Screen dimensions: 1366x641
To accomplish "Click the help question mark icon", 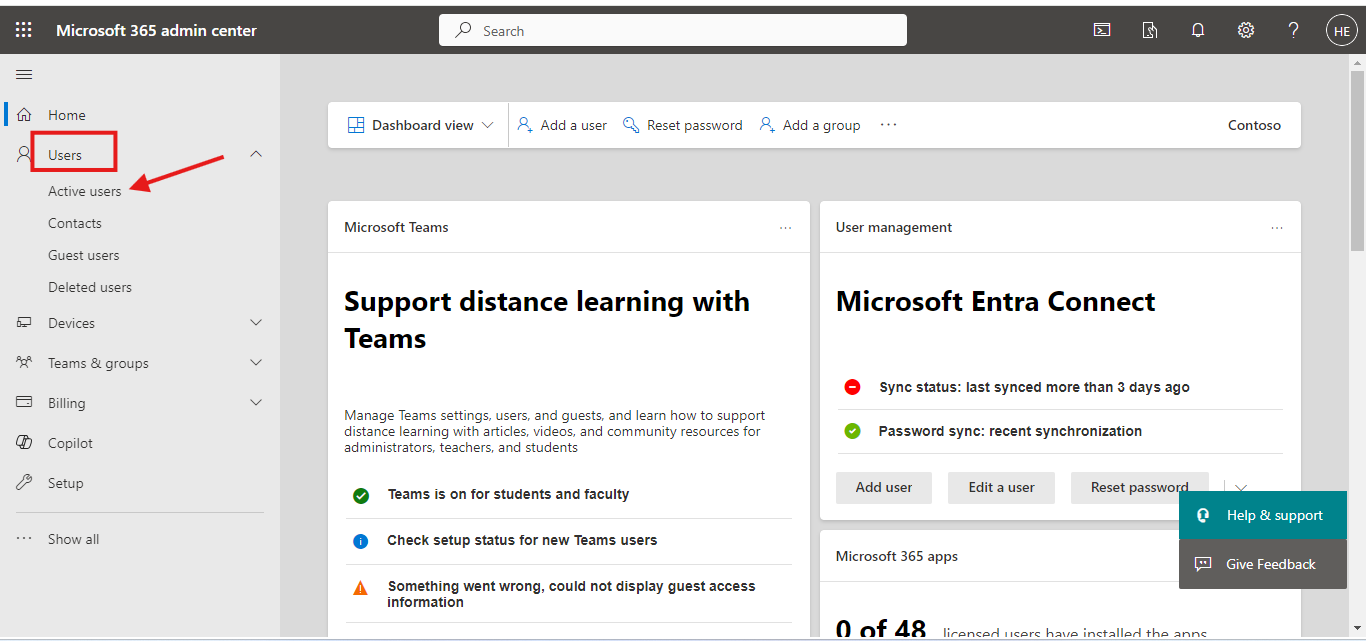I will click(1294, 30).
